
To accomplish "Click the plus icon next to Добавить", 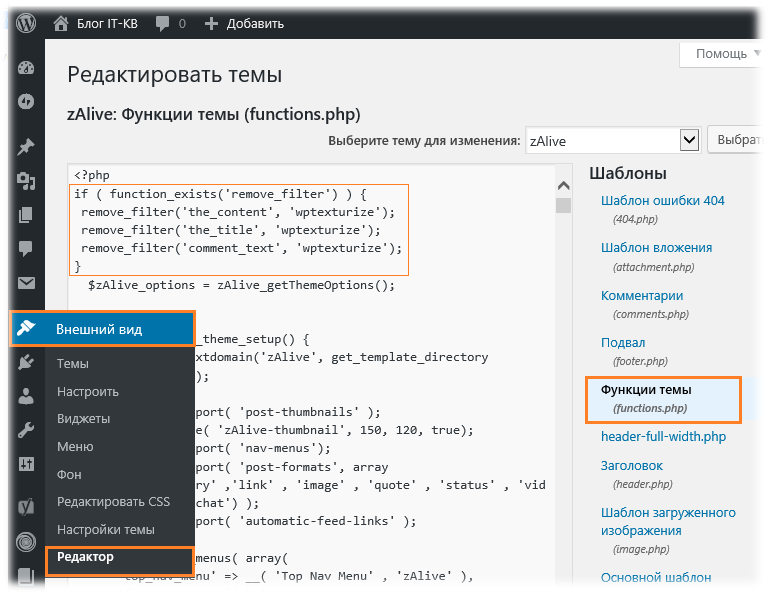I will pyautogui.click(x=211, y=23).
